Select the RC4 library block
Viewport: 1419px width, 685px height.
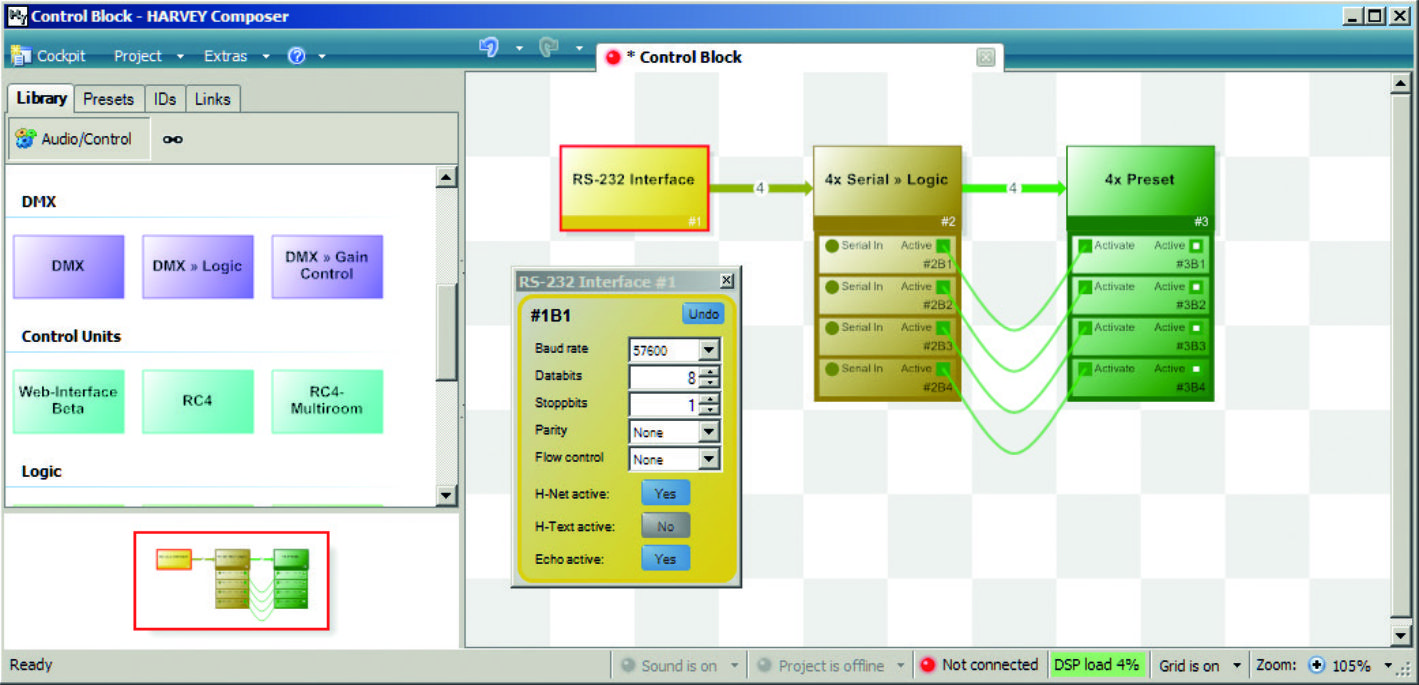(x=198, y=401)
